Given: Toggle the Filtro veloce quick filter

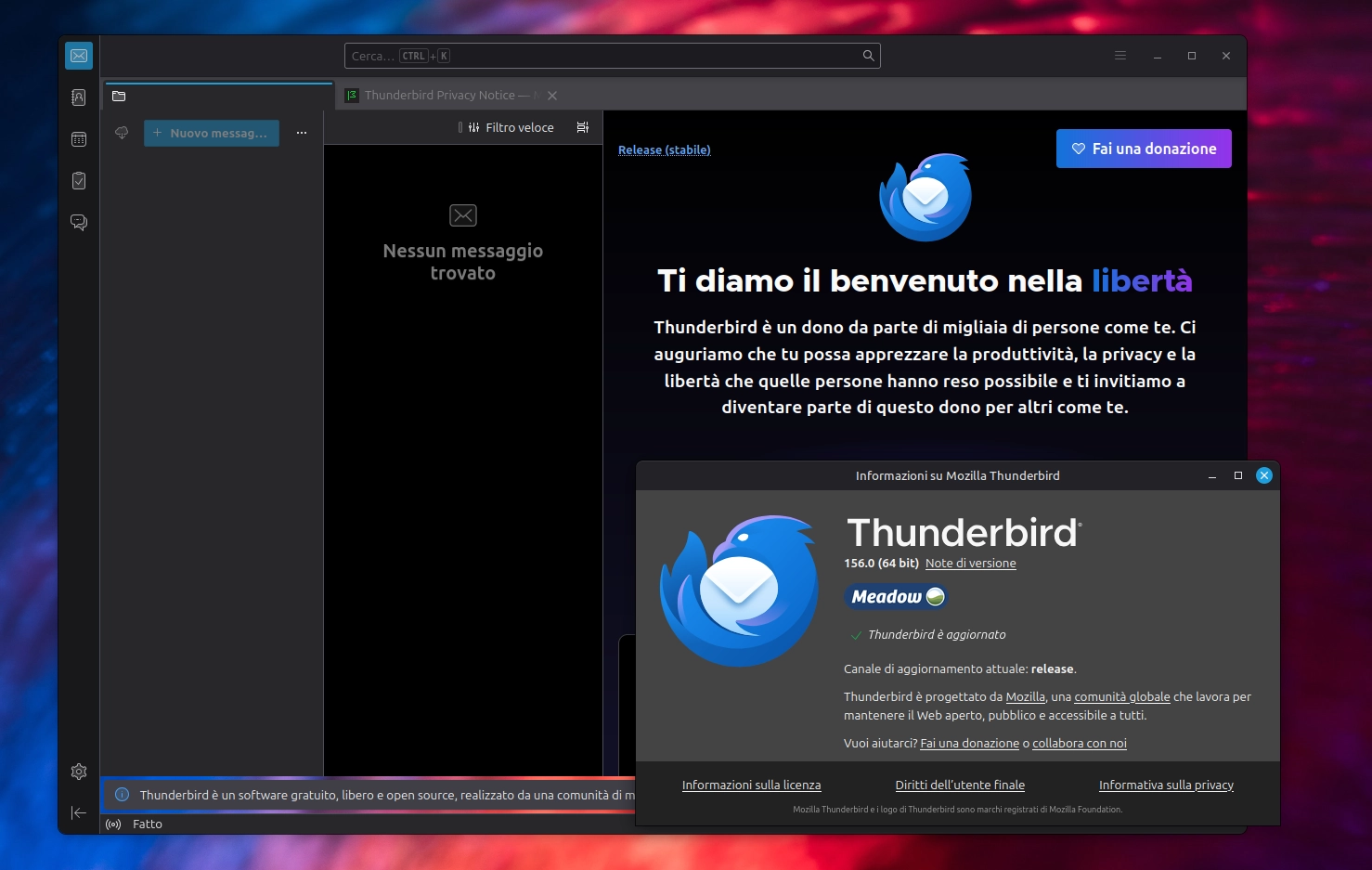Looking at the screenshot, I should (511, 127).
